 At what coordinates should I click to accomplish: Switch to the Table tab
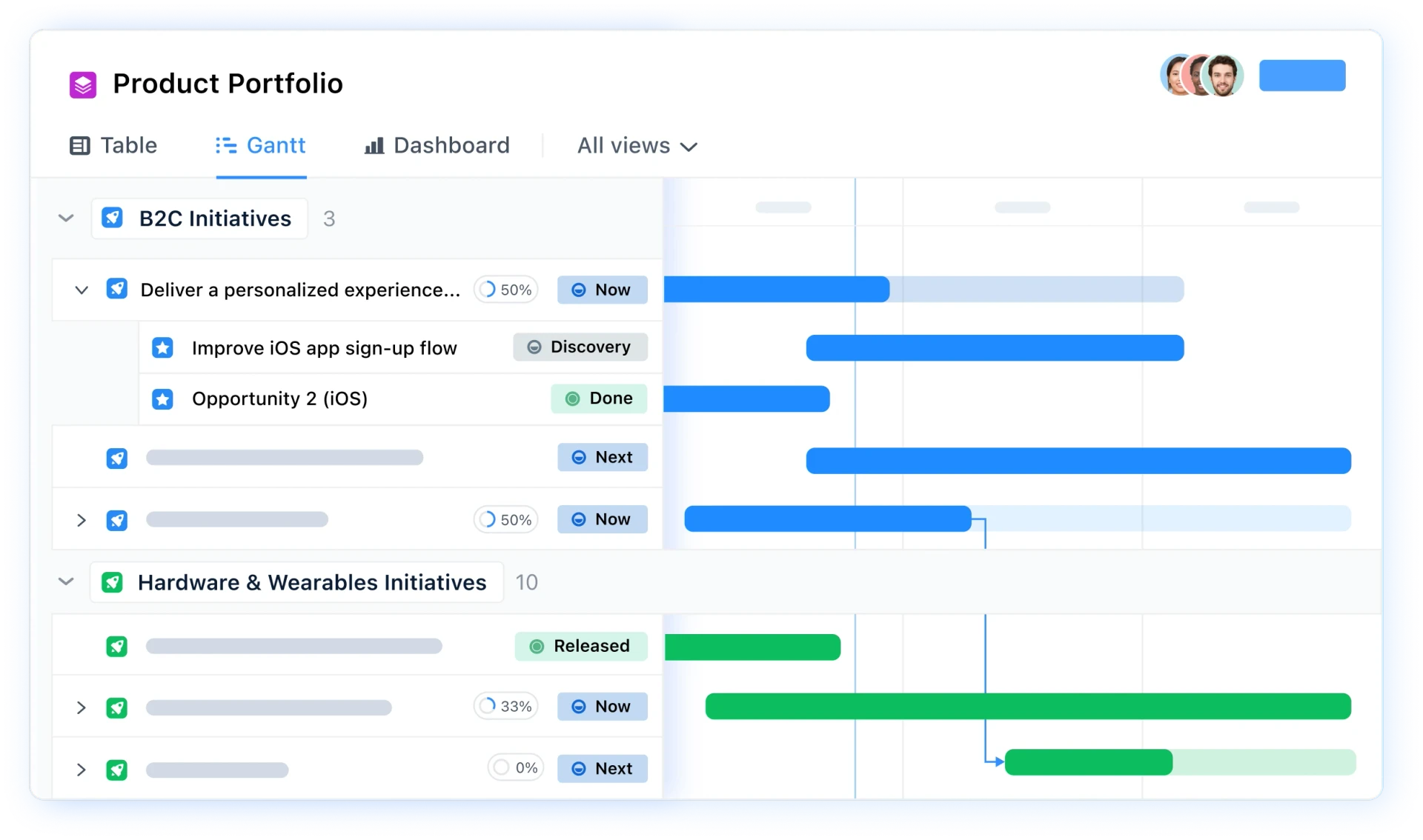[130, 145]
